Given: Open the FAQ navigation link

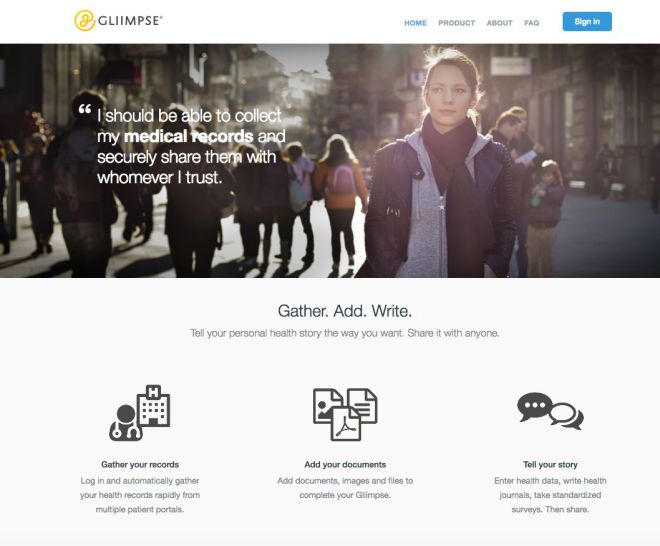Looking at the screenshot, I should coord(531,23).
